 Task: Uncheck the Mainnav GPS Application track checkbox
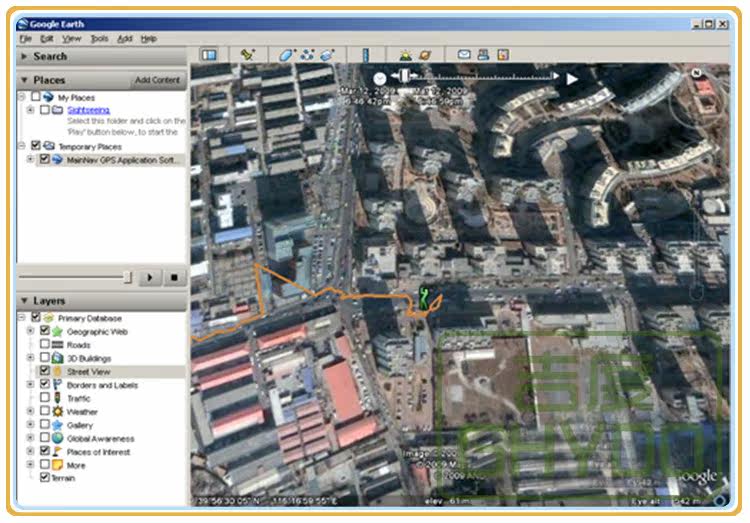(x=44, y=159)
